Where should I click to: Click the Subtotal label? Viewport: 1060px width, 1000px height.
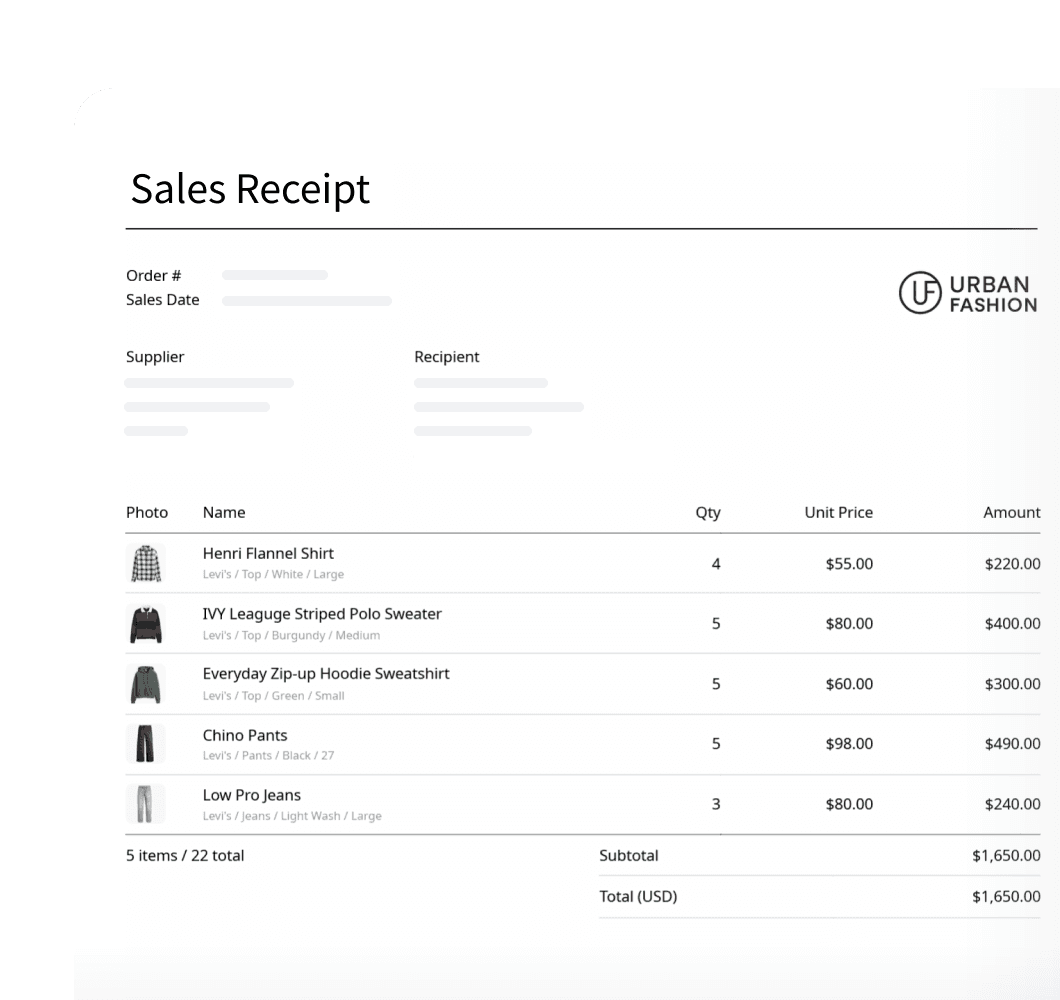pos(629,855)
